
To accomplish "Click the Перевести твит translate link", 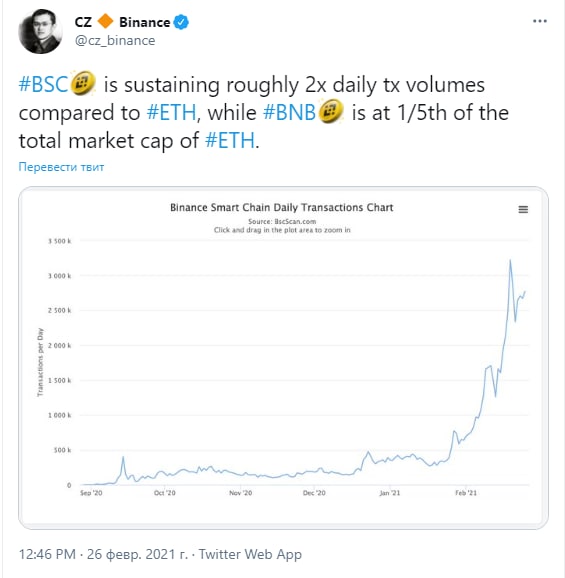I will [x=61, y=167].
